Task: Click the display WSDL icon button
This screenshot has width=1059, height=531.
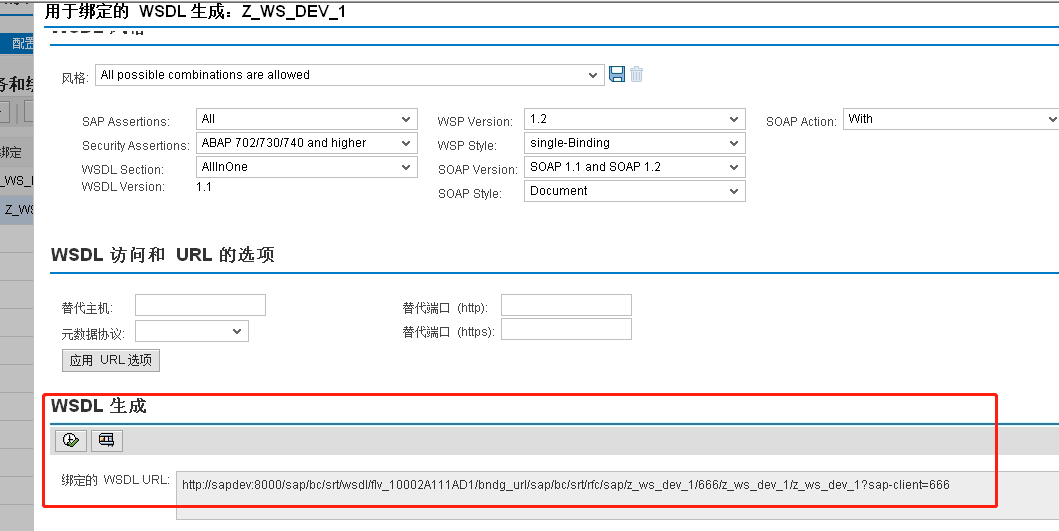Action: click(x=106, y=440)
